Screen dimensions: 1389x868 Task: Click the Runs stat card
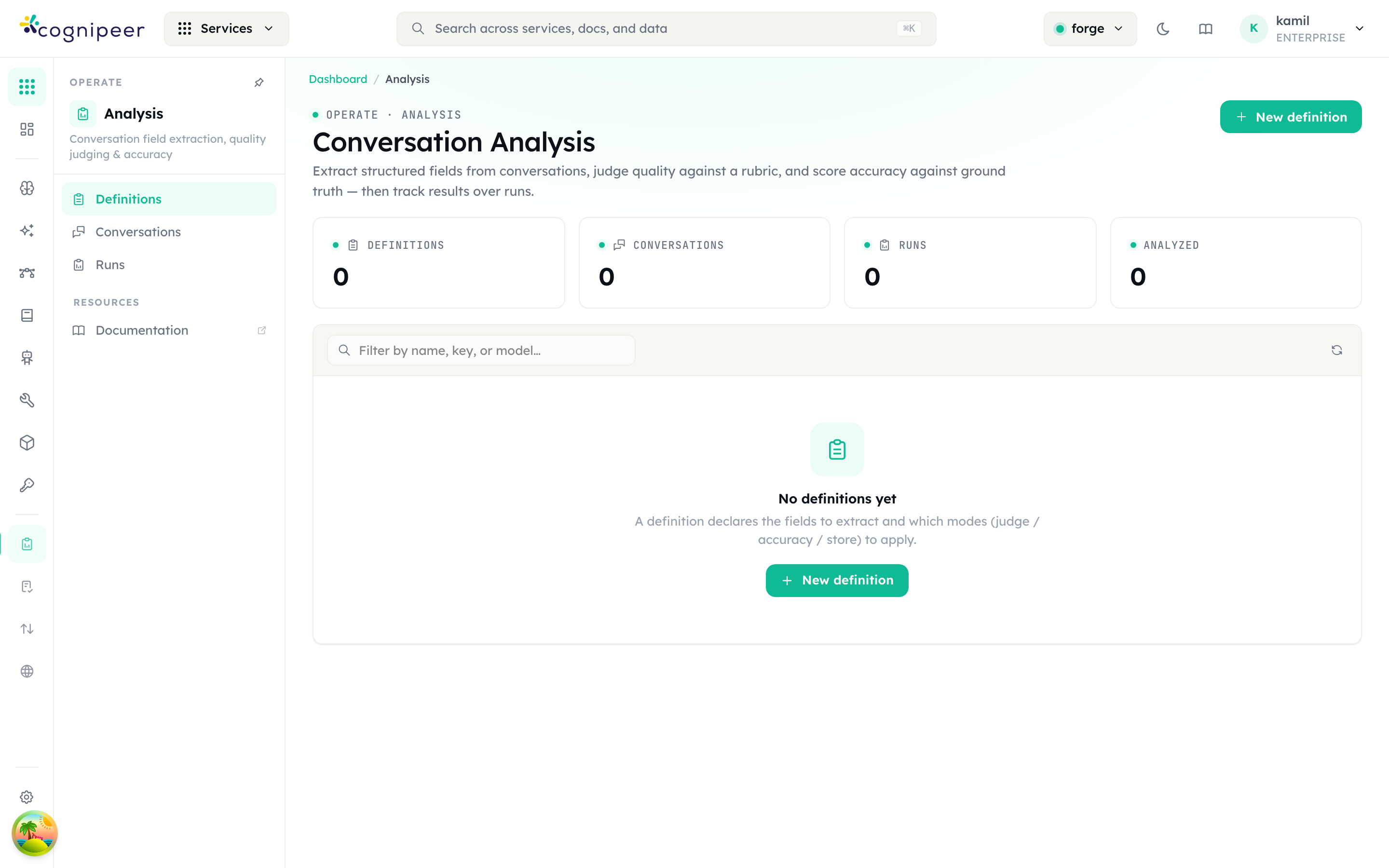970,262
